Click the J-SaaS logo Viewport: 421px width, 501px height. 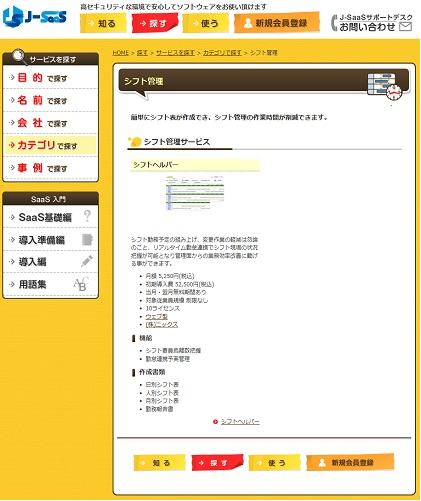click(35, 17)
